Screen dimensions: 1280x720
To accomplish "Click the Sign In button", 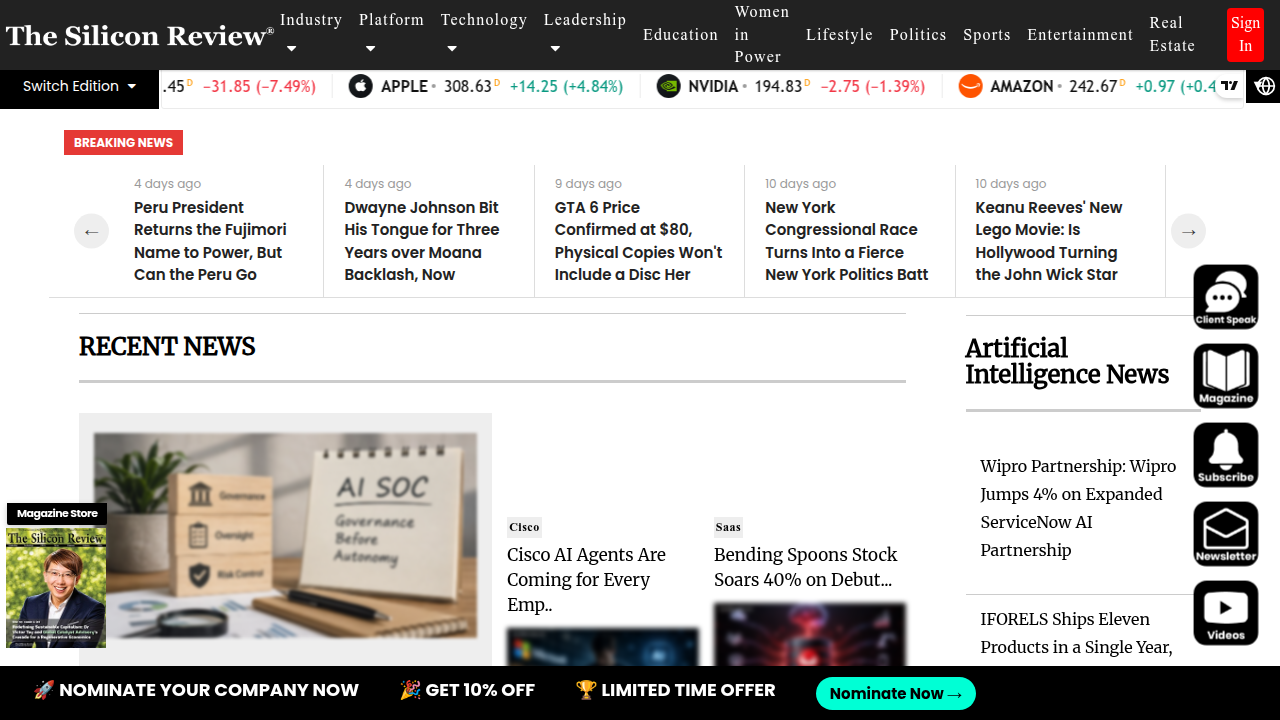I will coord(1245,34).
